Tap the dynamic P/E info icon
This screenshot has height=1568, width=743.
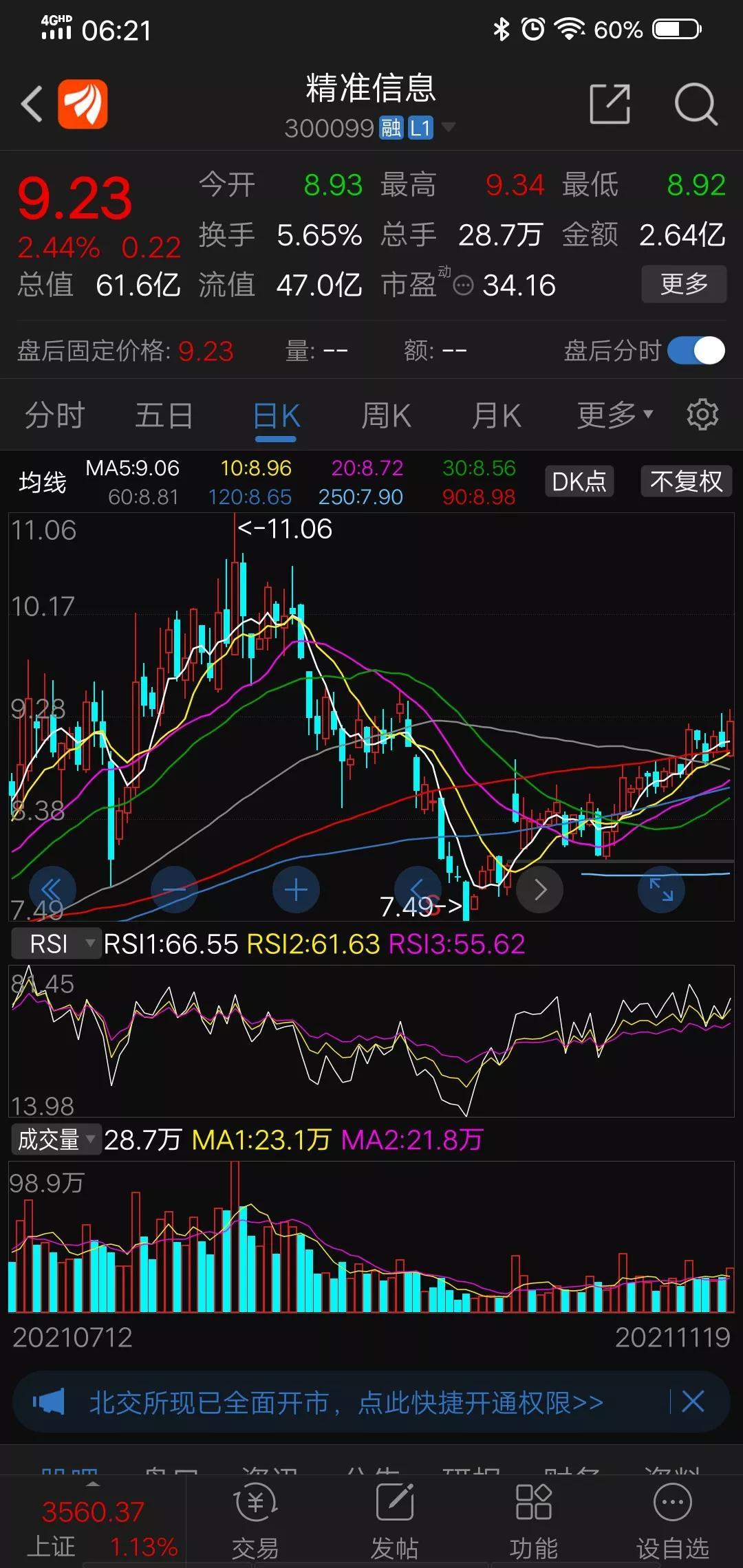[464, 285]
